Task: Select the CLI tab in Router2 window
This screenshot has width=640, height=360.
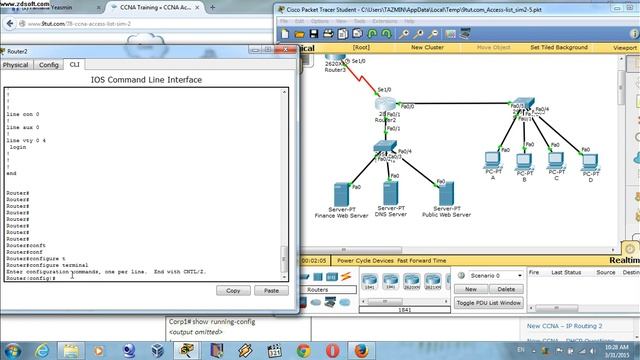Action: click(74, 64)
